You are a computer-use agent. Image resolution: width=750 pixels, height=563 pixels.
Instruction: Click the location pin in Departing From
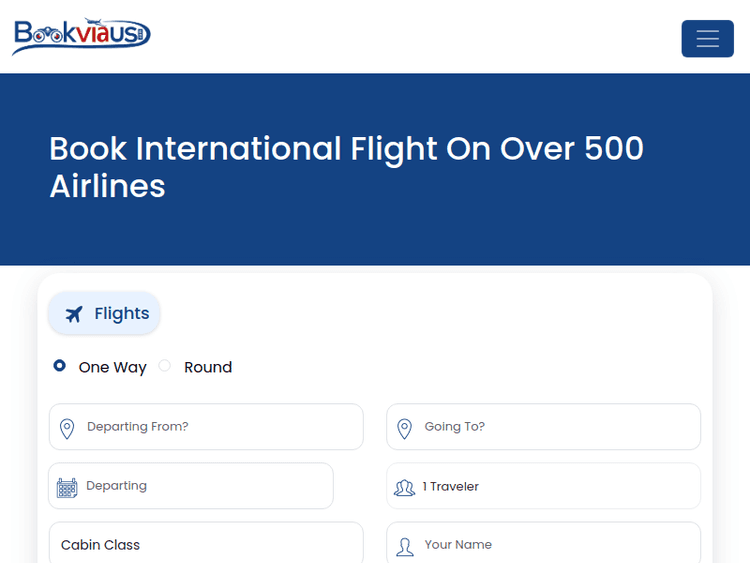[x=67, y=429]
